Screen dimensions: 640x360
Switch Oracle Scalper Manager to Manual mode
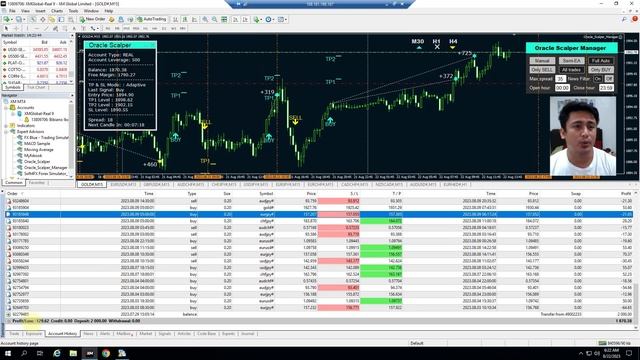(542, 61)
